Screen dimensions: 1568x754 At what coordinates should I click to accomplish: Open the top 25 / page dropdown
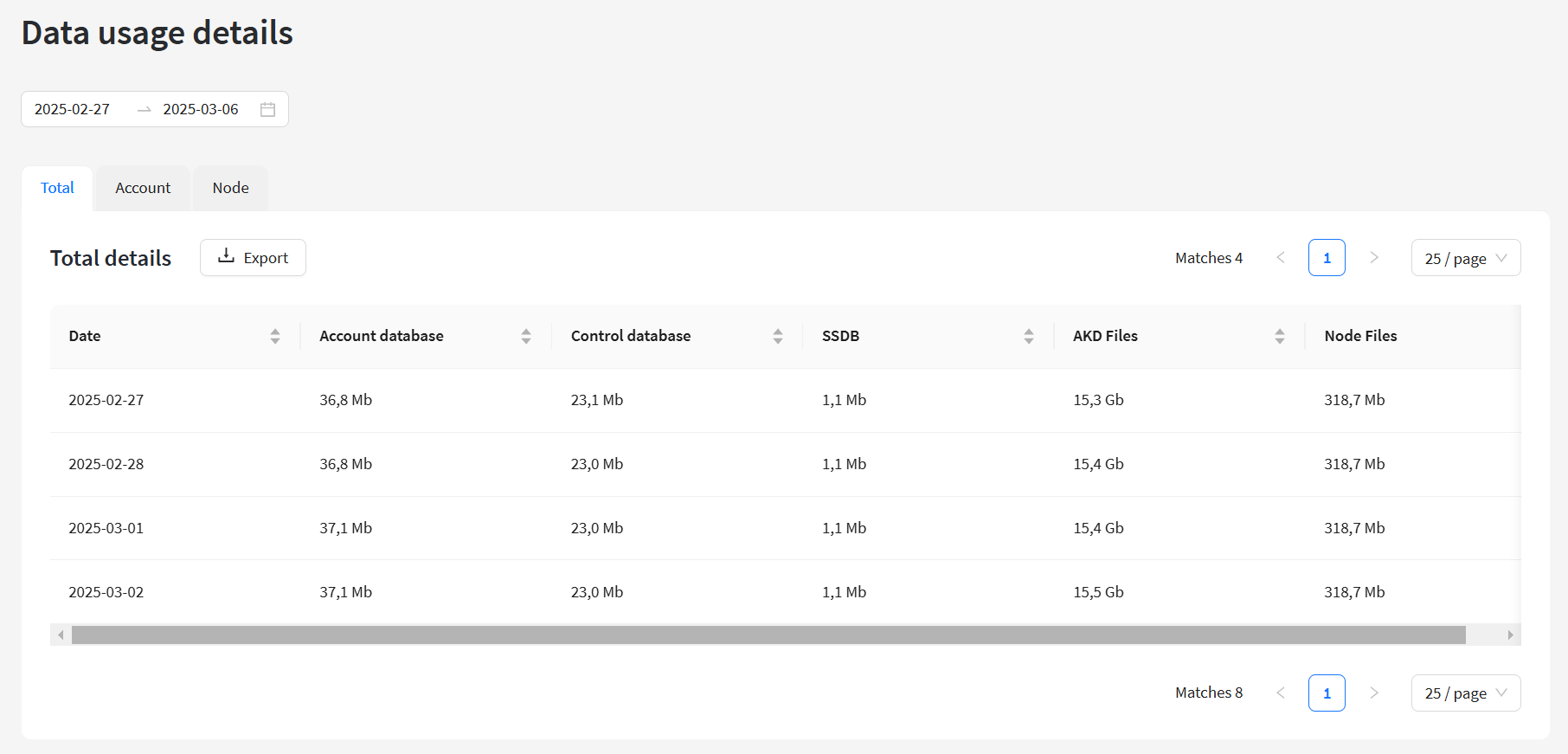(1465, 258)
